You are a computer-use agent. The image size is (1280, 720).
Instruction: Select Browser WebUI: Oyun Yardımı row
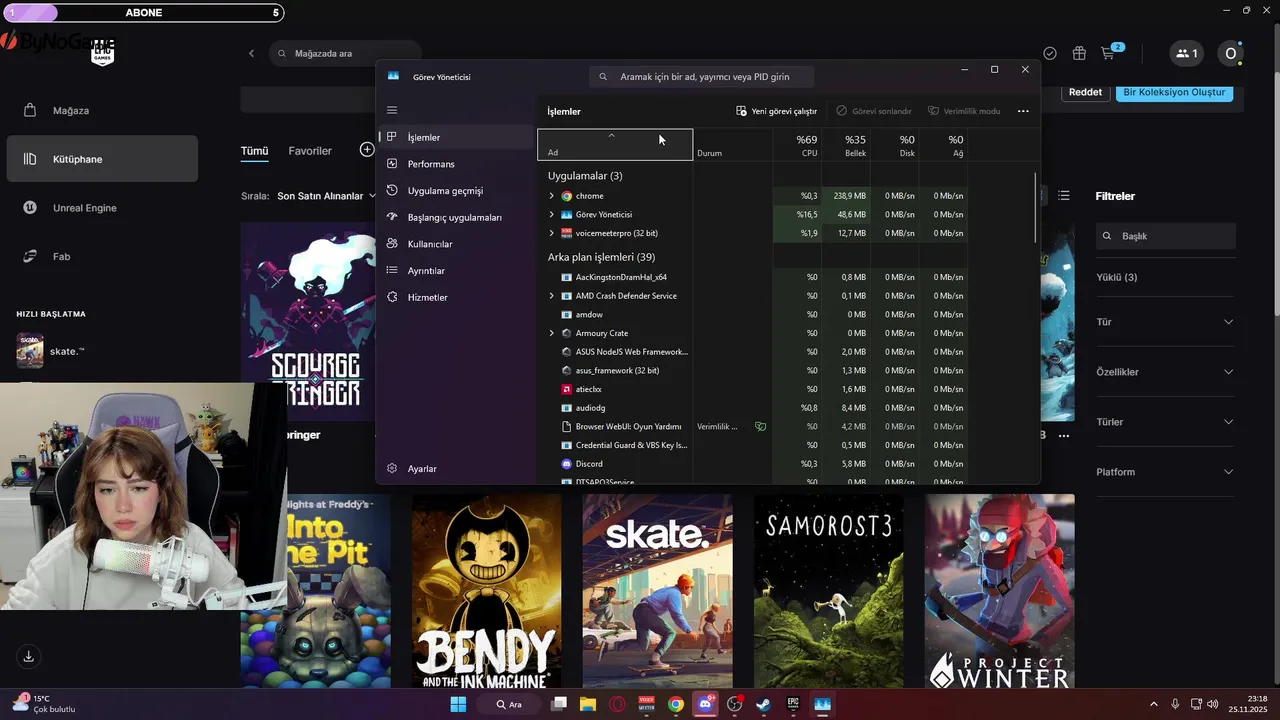point(753,426)
